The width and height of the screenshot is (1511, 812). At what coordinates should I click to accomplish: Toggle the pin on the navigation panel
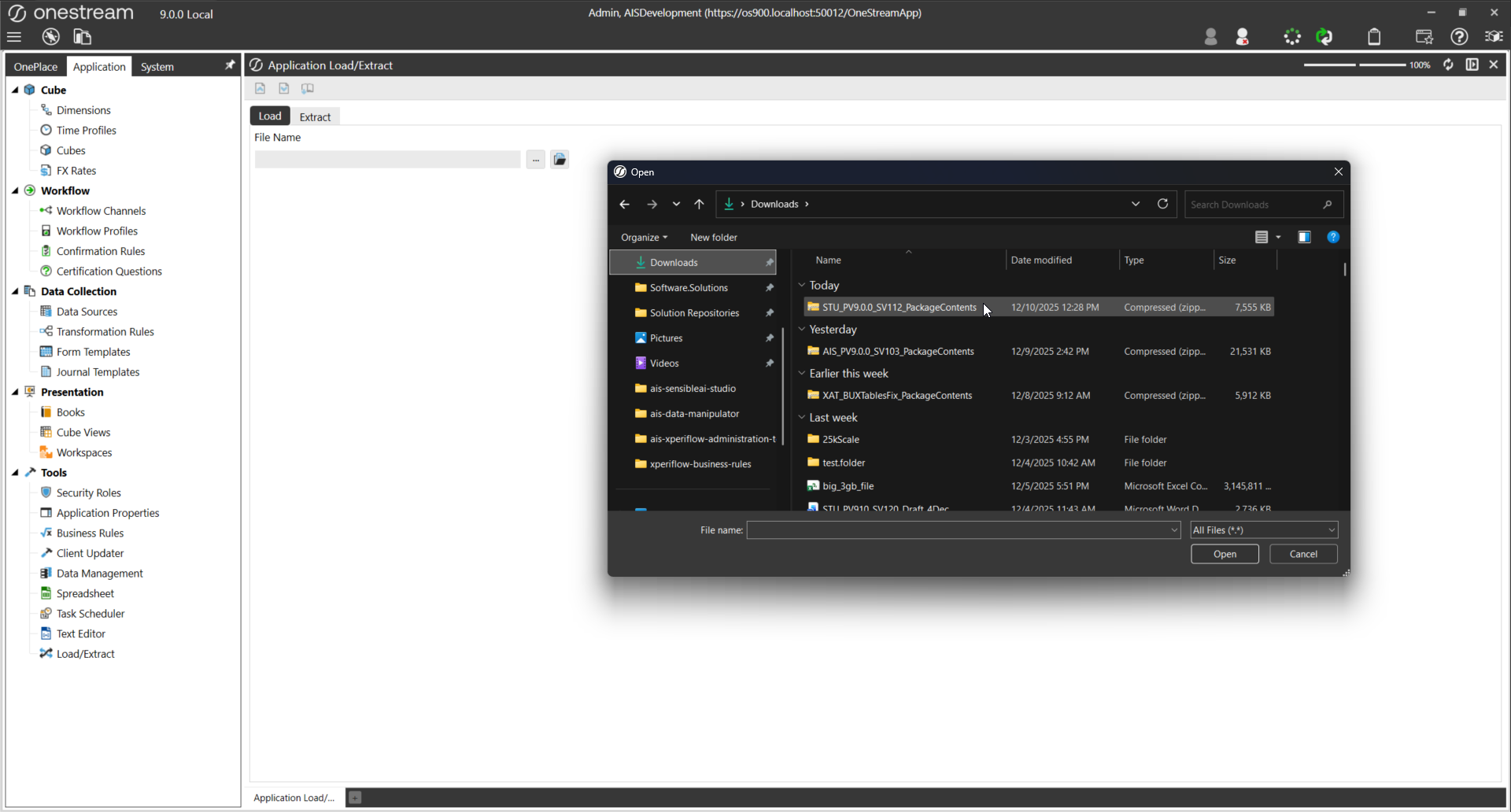[x=230, y=65]
